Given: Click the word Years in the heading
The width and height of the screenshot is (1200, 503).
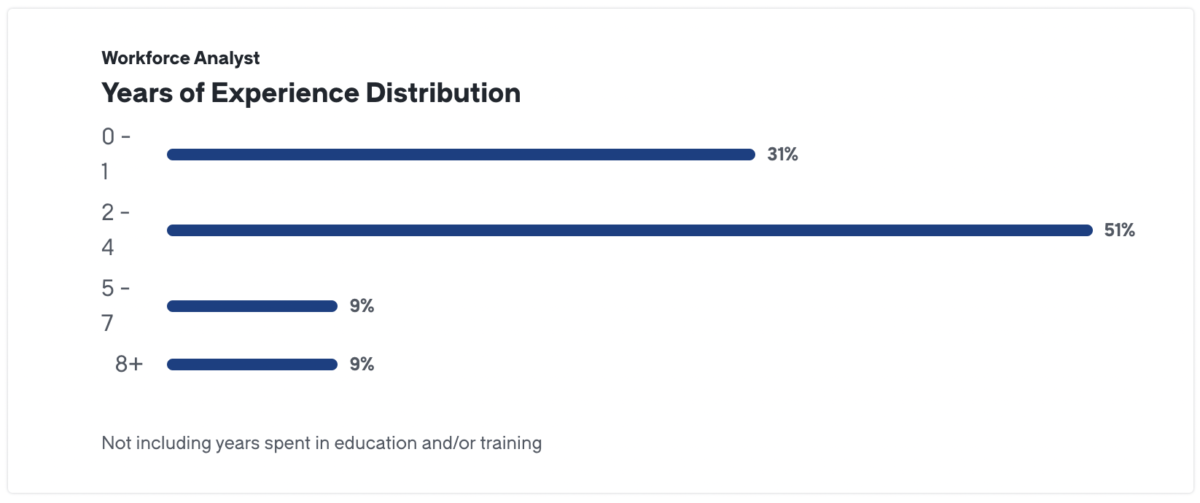Looking at the screenshot, I should (x=139, y=93).
